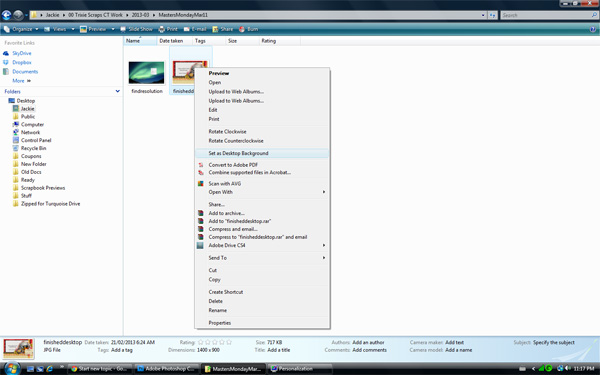Screen dimensions: 600x375
Task: Select Copy in the context menu
Action: click(x=262, y=280)
